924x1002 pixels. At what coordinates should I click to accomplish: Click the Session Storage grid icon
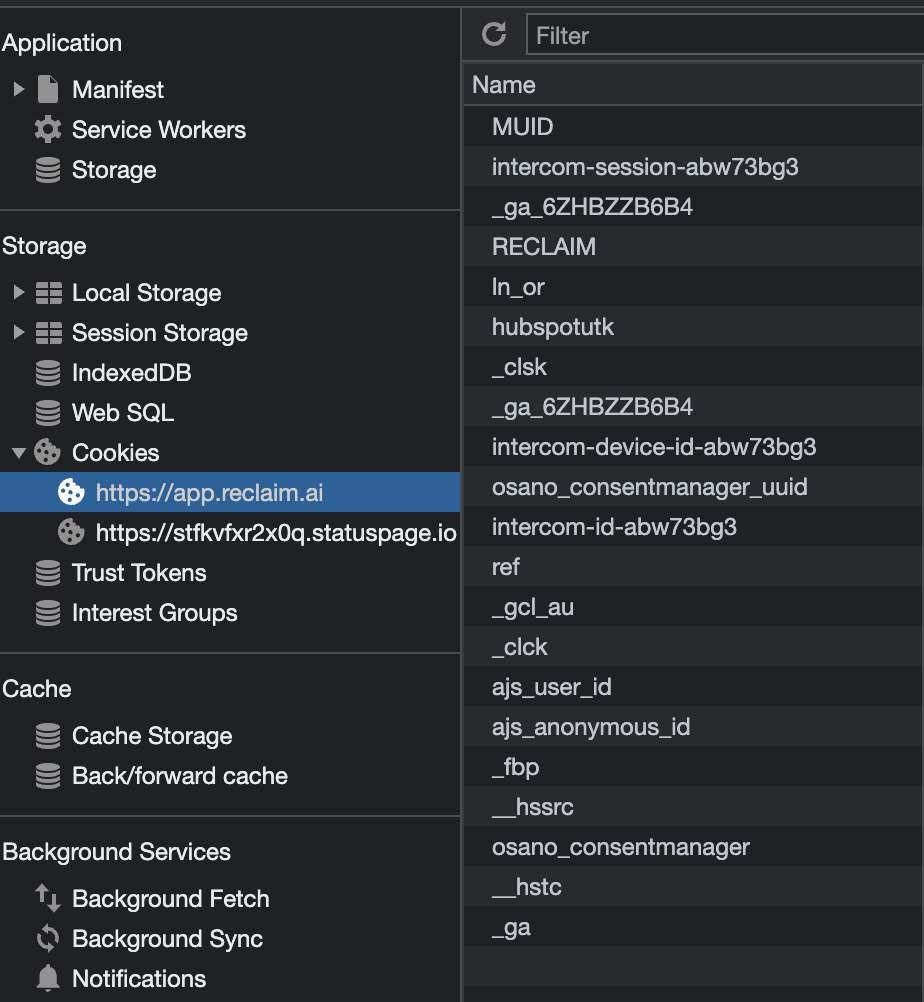(49, 333)
